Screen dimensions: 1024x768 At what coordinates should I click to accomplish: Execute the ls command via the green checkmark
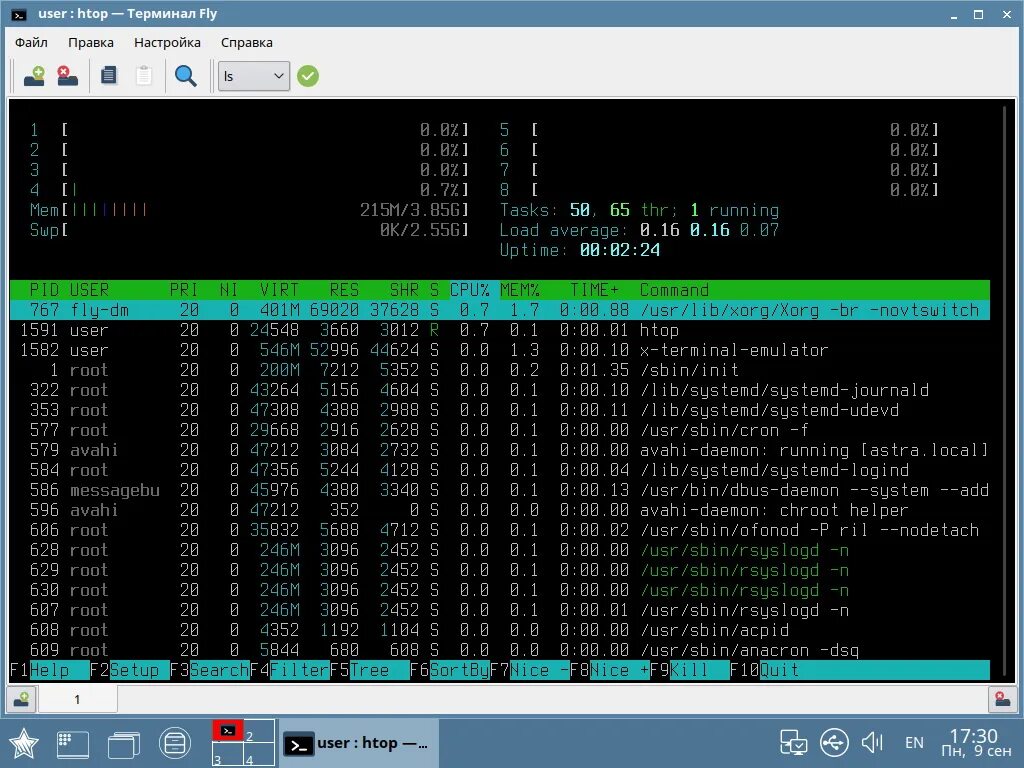click(x=307, y=75)
